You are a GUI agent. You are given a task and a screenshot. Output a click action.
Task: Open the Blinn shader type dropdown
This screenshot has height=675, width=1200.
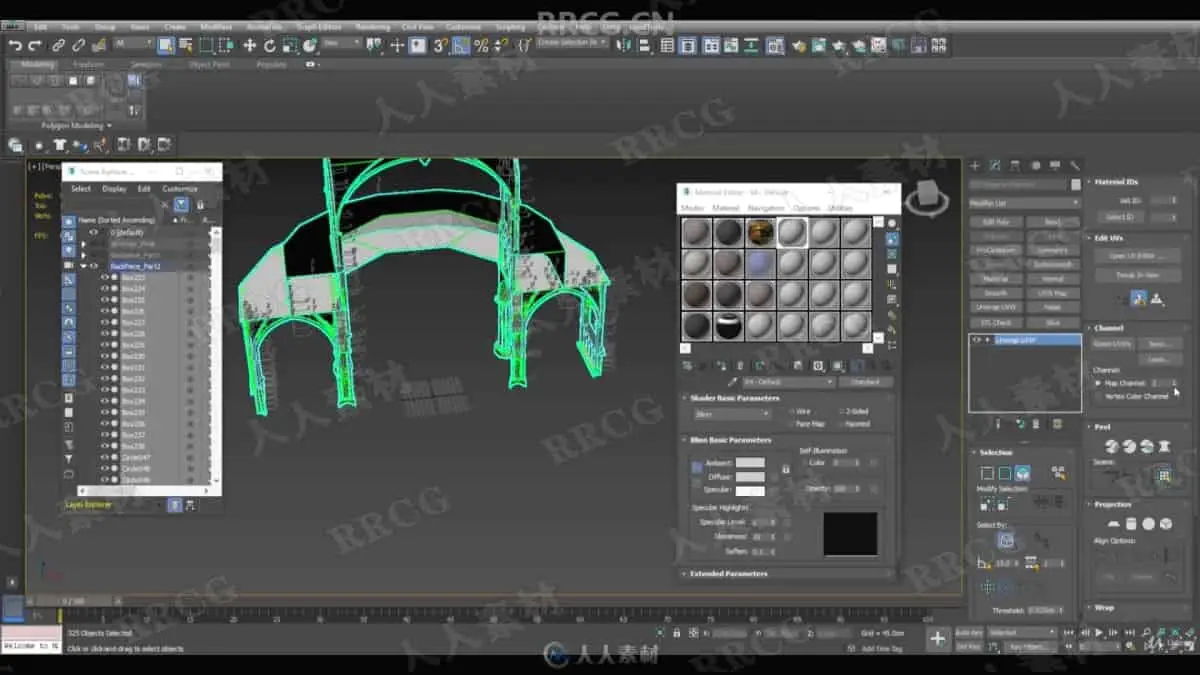pos(732,414)
